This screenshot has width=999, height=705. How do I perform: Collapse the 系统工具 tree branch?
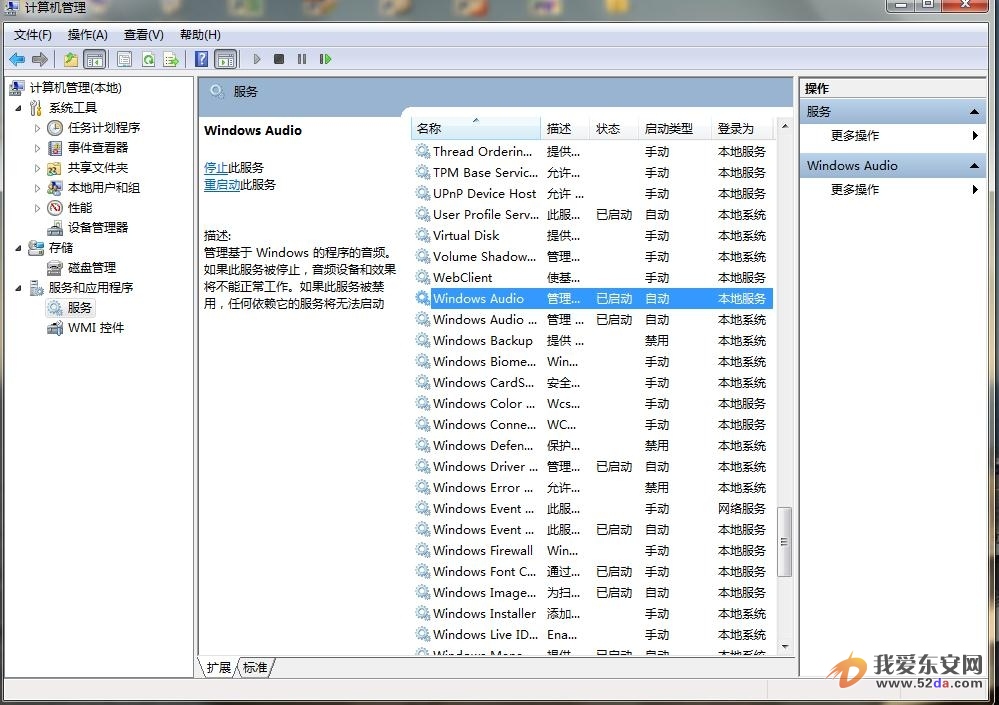click(x=18, y=108)
